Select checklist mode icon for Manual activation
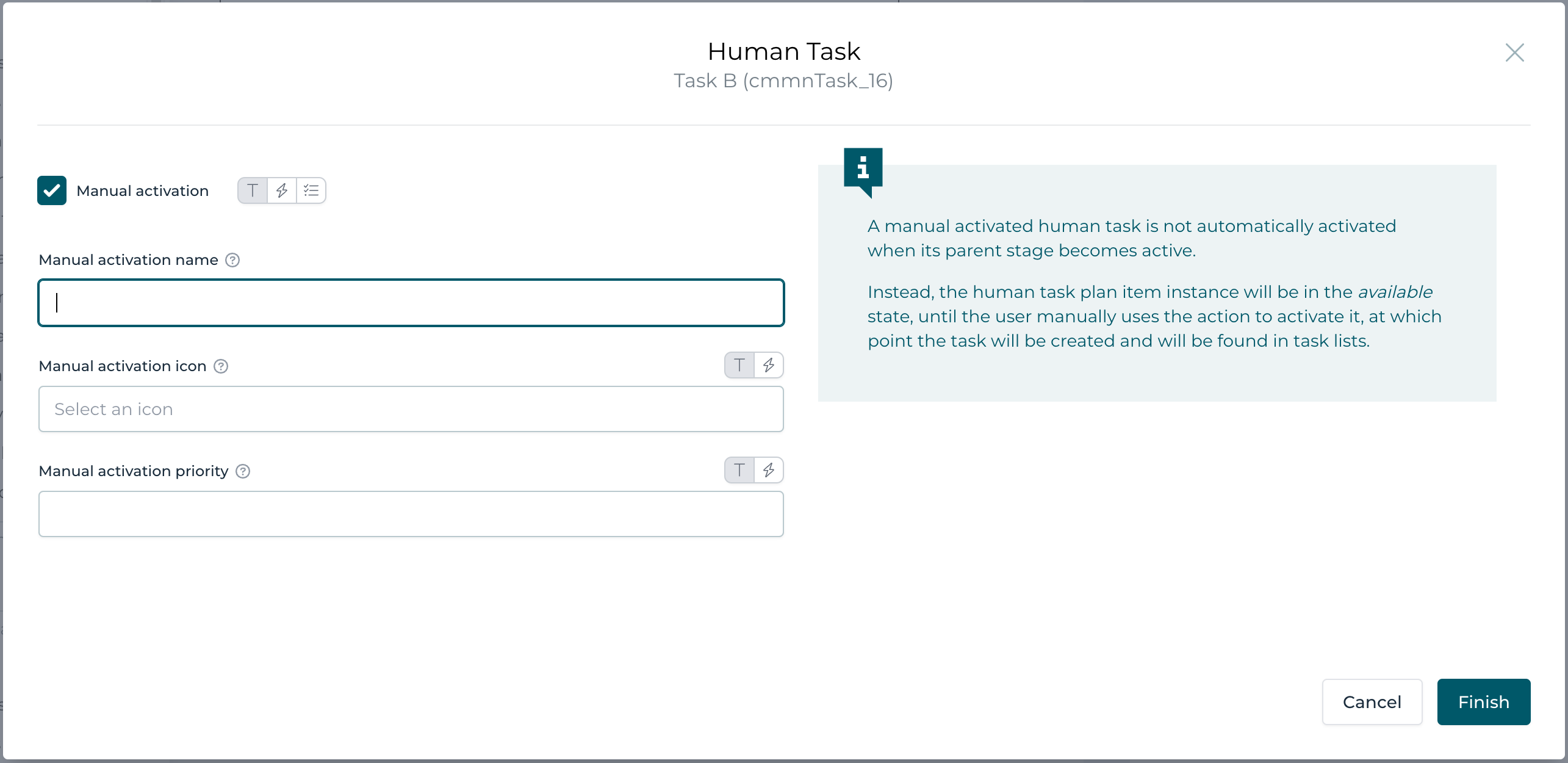Screen dimensions: 1568x763 [x=311, y=190]
